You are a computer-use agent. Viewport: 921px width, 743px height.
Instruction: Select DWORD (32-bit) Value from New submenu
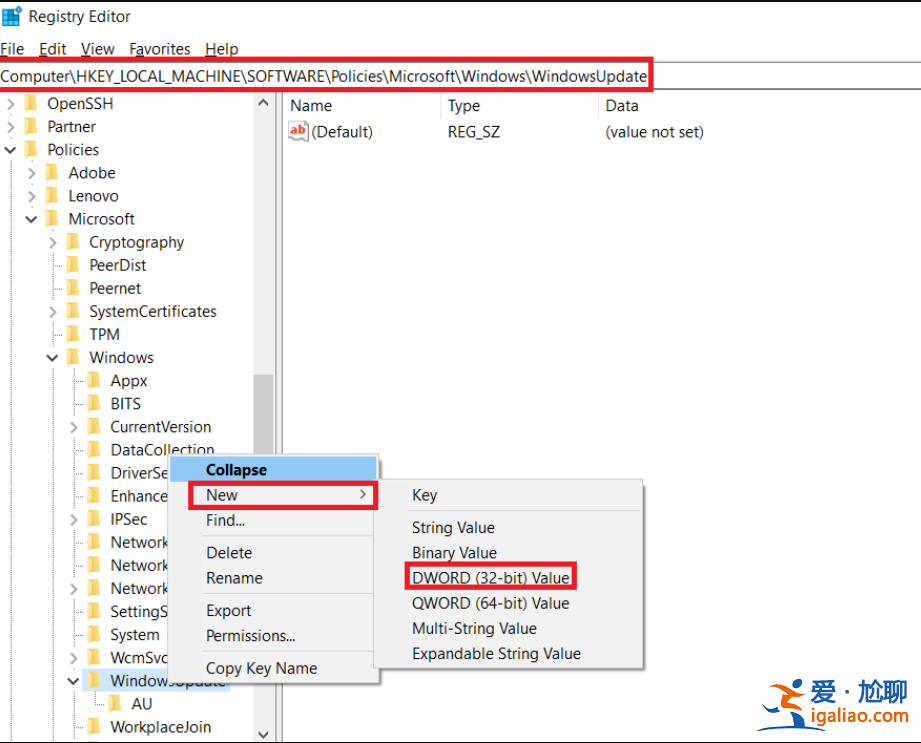coord(489,576)
